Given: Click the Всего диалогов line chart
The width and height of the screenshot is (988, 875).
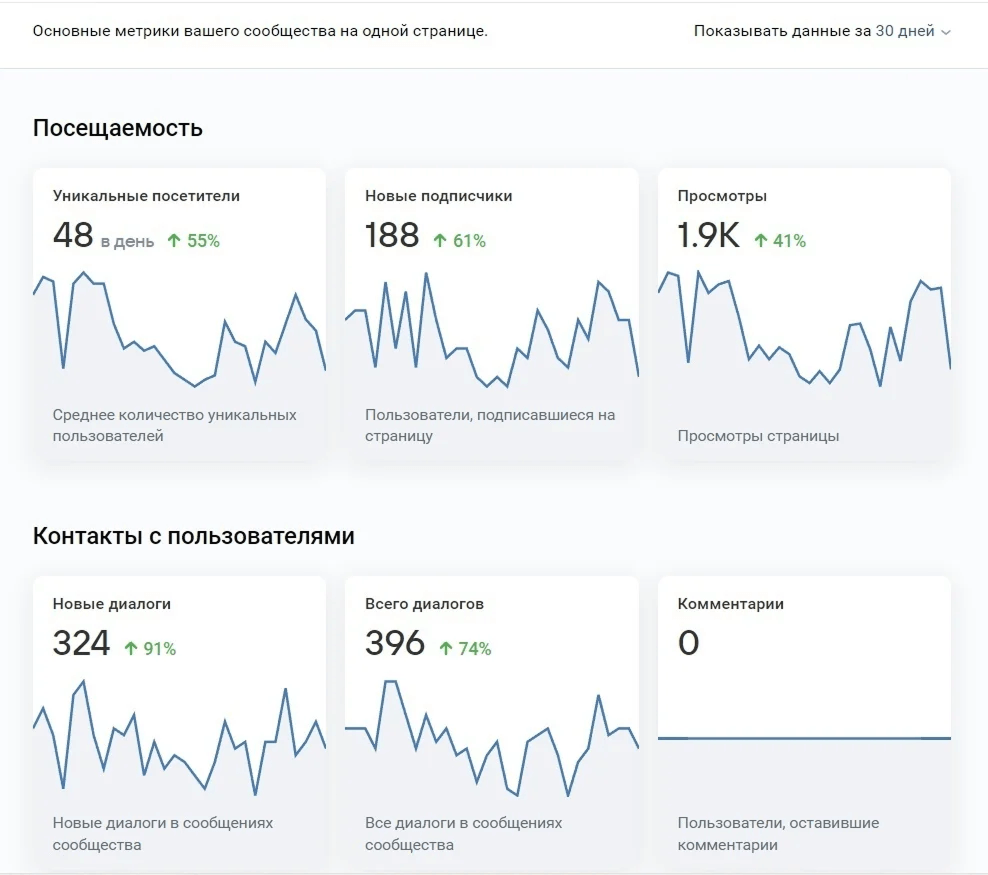Looking at the screenshot, I should pyautogui.click(x=492, y=739).
